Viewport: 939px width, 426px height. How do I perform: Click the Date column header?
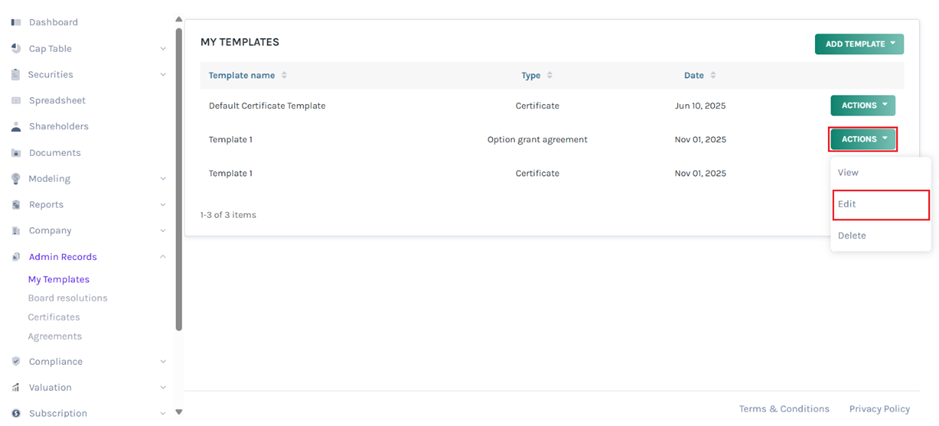pos(694,75)
